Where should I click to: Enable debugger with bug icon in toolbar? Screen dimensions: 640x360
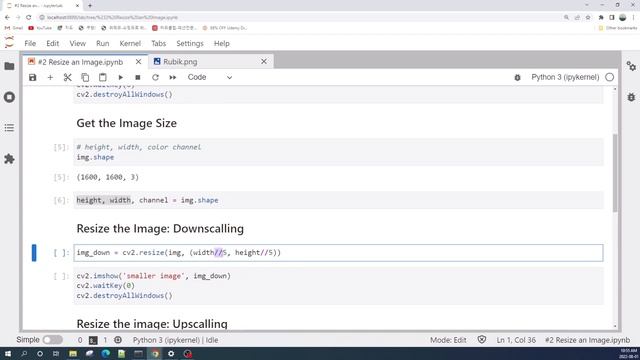pos(517,77)
